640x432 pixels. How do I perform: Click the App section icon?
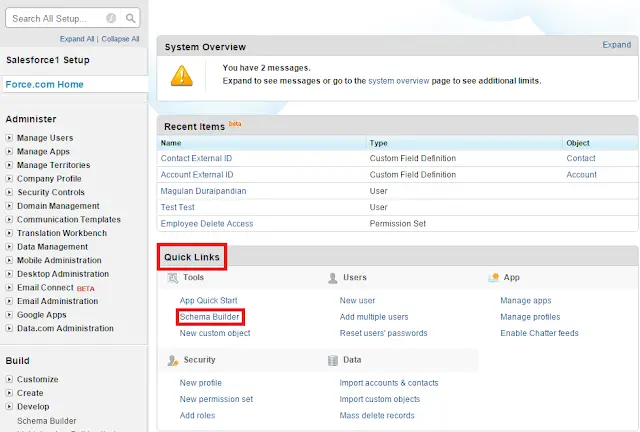tap(493, 278)
